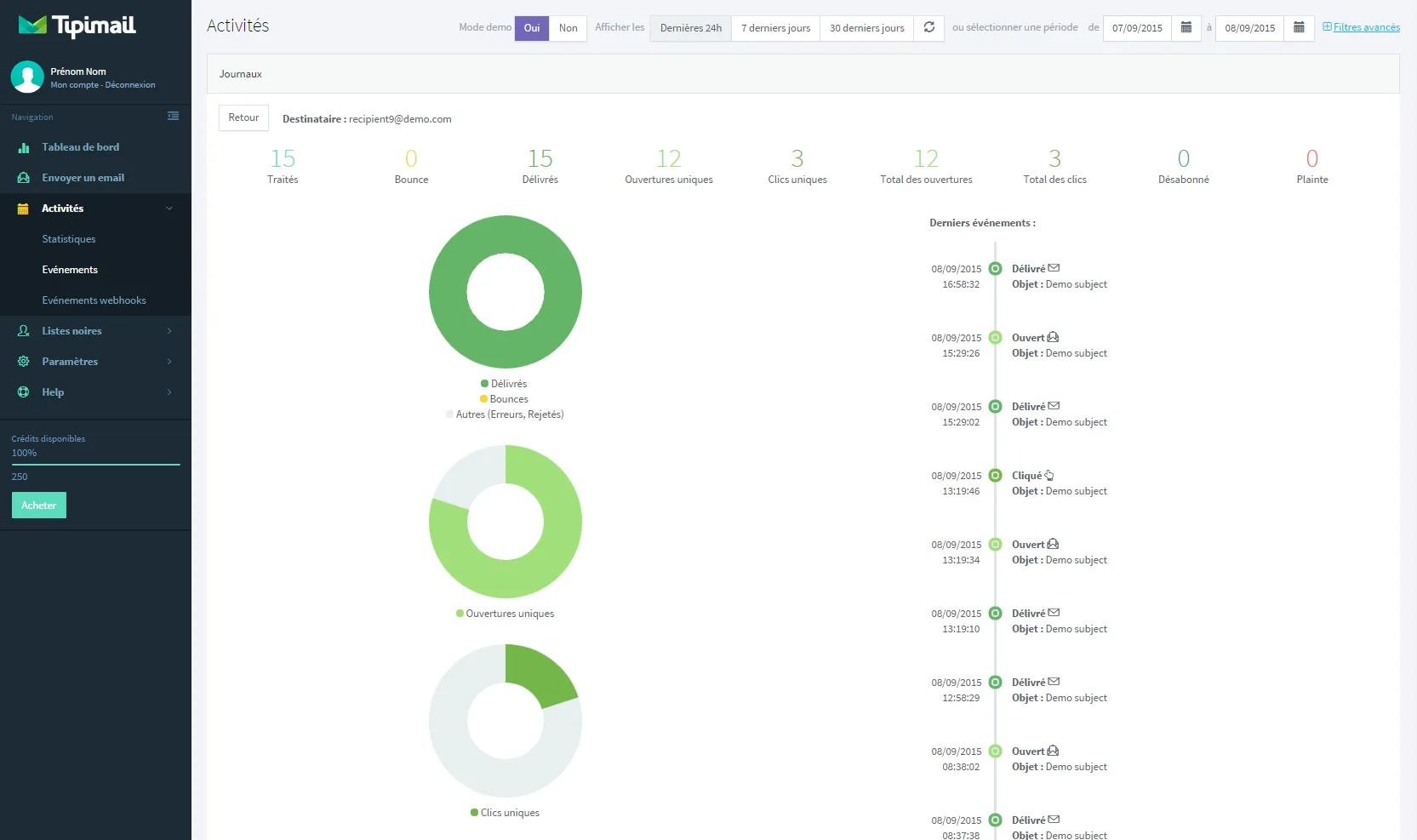Click plus icon beside Filtres avancés
1417x840 pixels.
1327,26
